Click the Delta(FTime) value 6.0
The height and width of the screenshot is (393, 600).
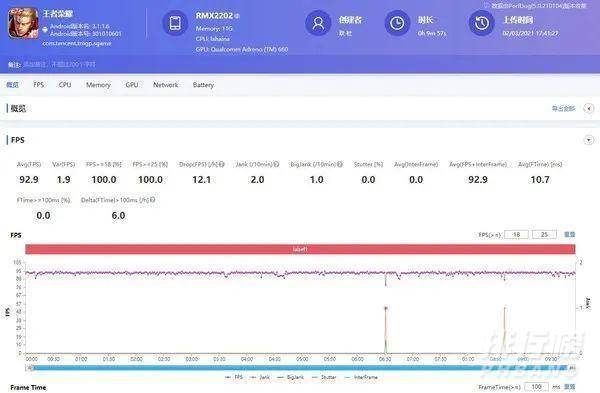118,215
